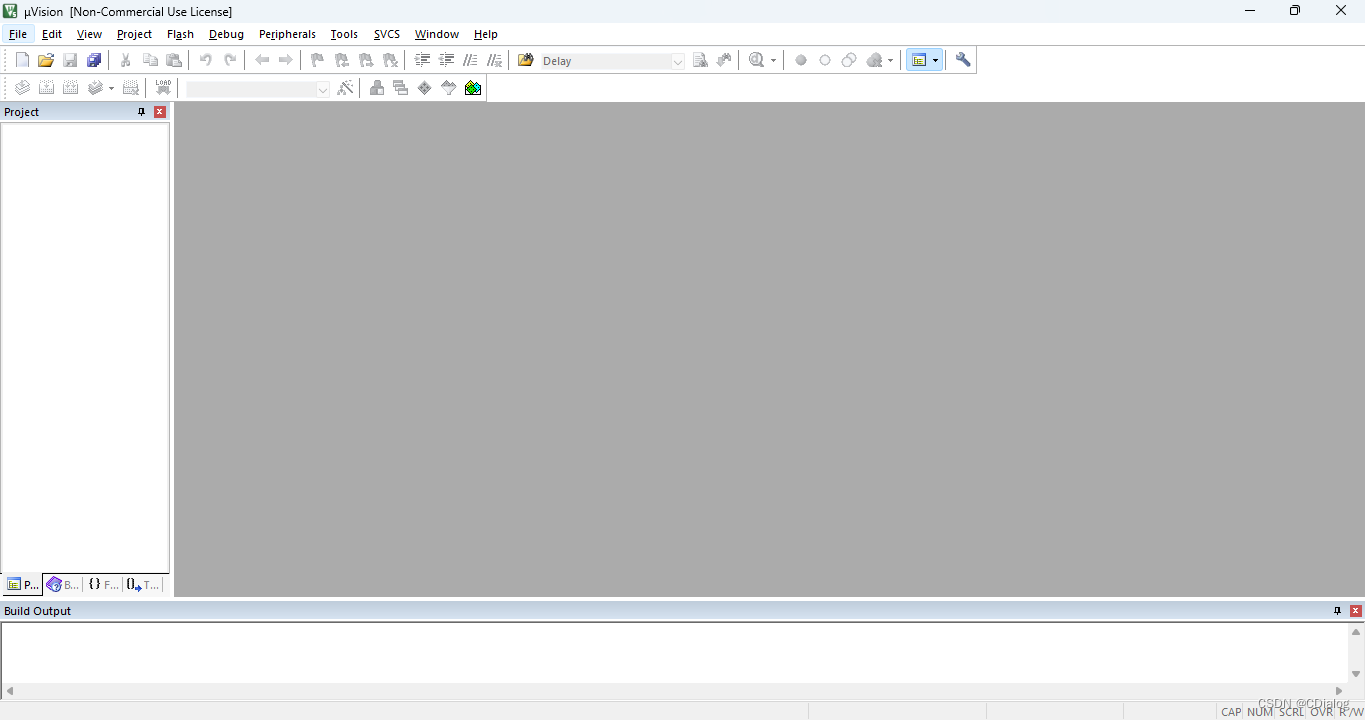Open the Edit menu

tap(52, 34)
